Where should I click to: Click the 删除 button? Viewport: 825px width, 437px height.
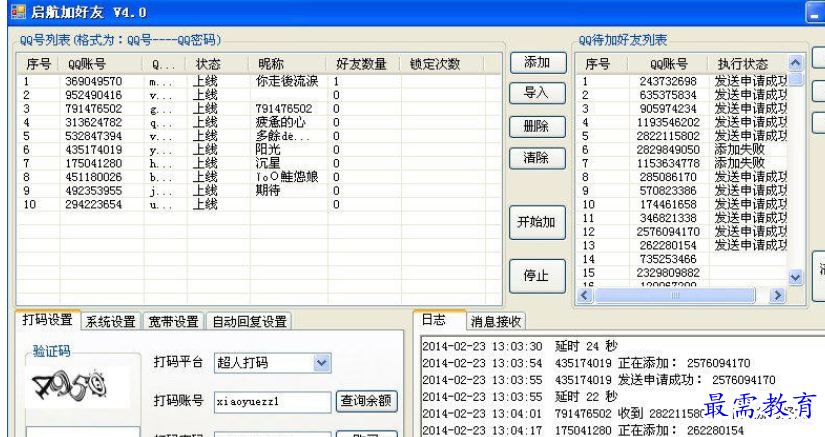point(538,127)
